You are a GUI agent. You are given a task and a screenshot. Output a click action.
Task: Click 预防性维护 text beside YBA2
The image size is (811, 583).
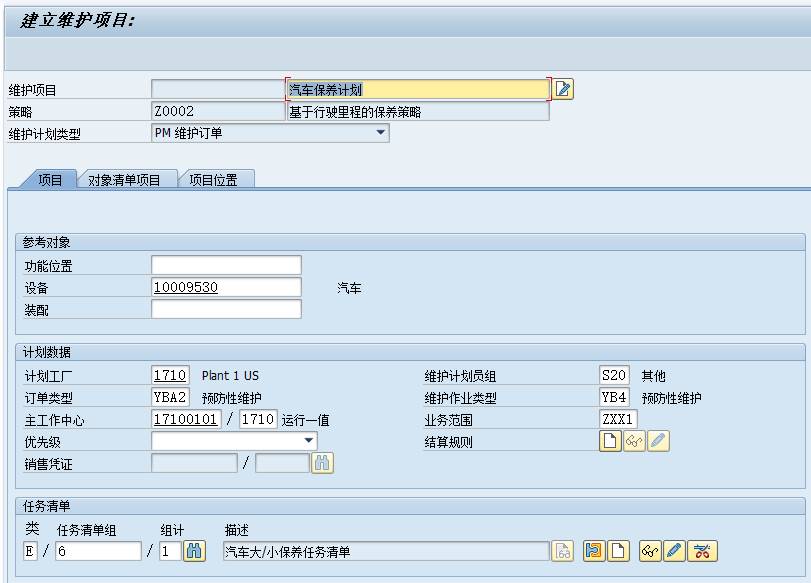tap(231, 398)
